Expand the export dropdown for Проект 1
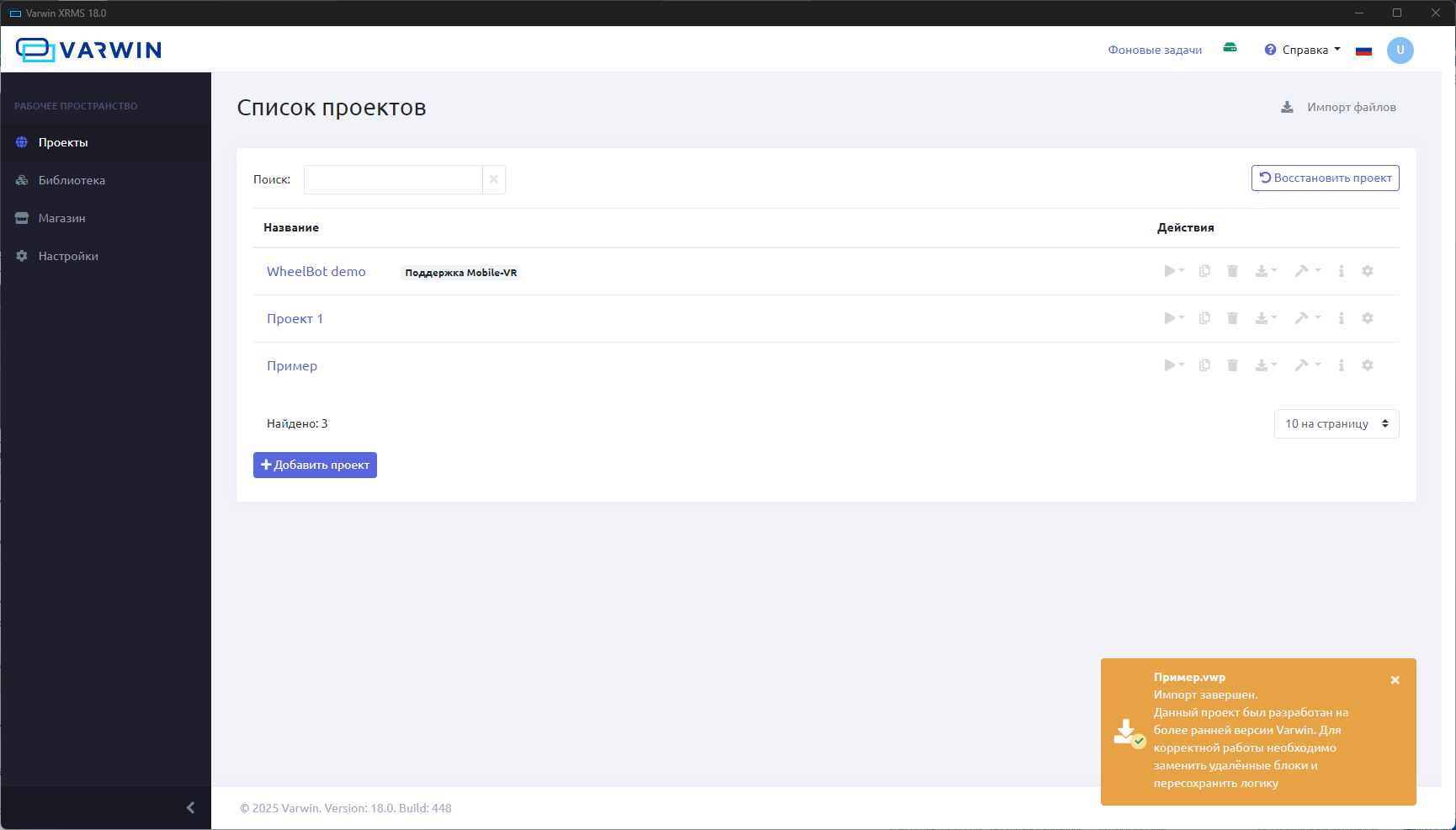 (x=1266, y=318)
